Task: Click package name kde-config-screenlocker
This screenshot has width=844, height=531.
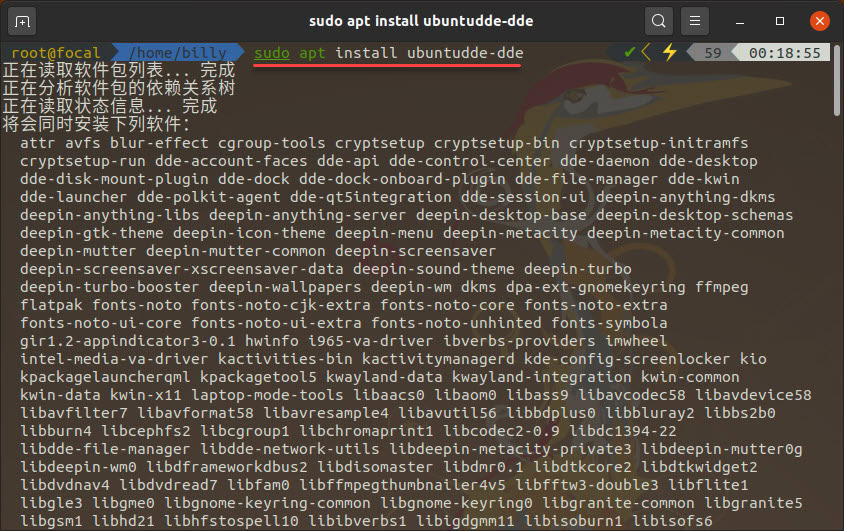Action: pos(627,359)
